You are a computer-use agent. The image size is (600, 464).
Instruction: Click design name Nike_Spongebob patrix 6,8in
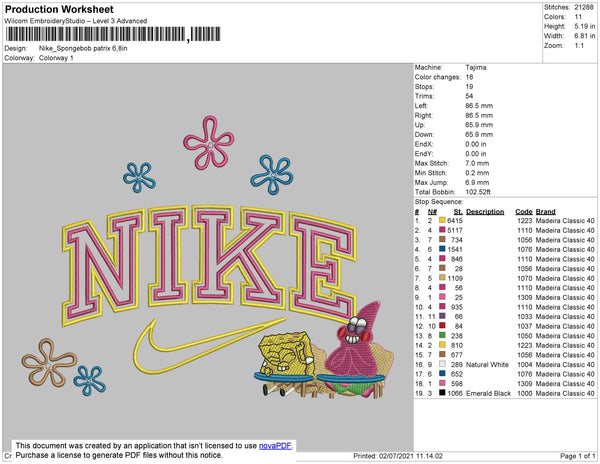pos(83,48)
